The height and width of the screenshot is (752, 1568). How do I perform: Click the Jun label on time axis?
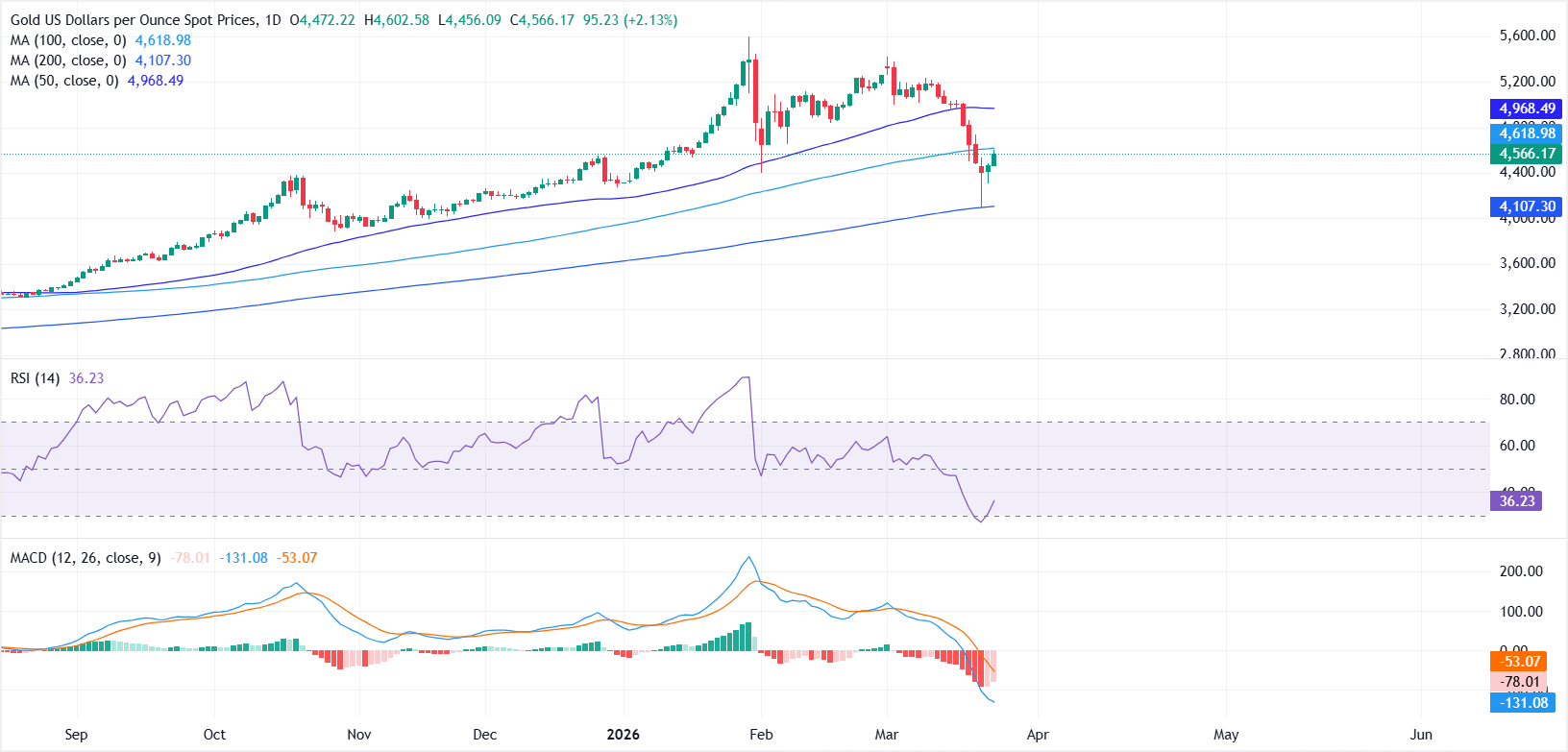tap(1421, 735)
